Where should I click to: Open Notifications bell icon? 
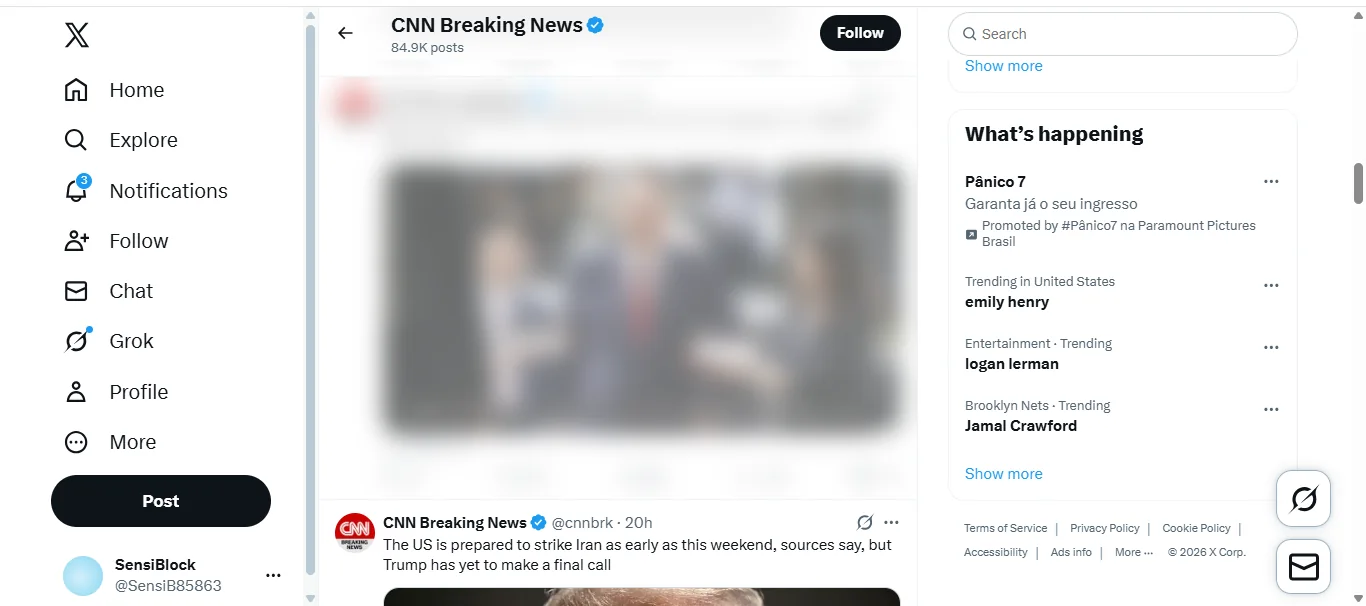[76, 190]
